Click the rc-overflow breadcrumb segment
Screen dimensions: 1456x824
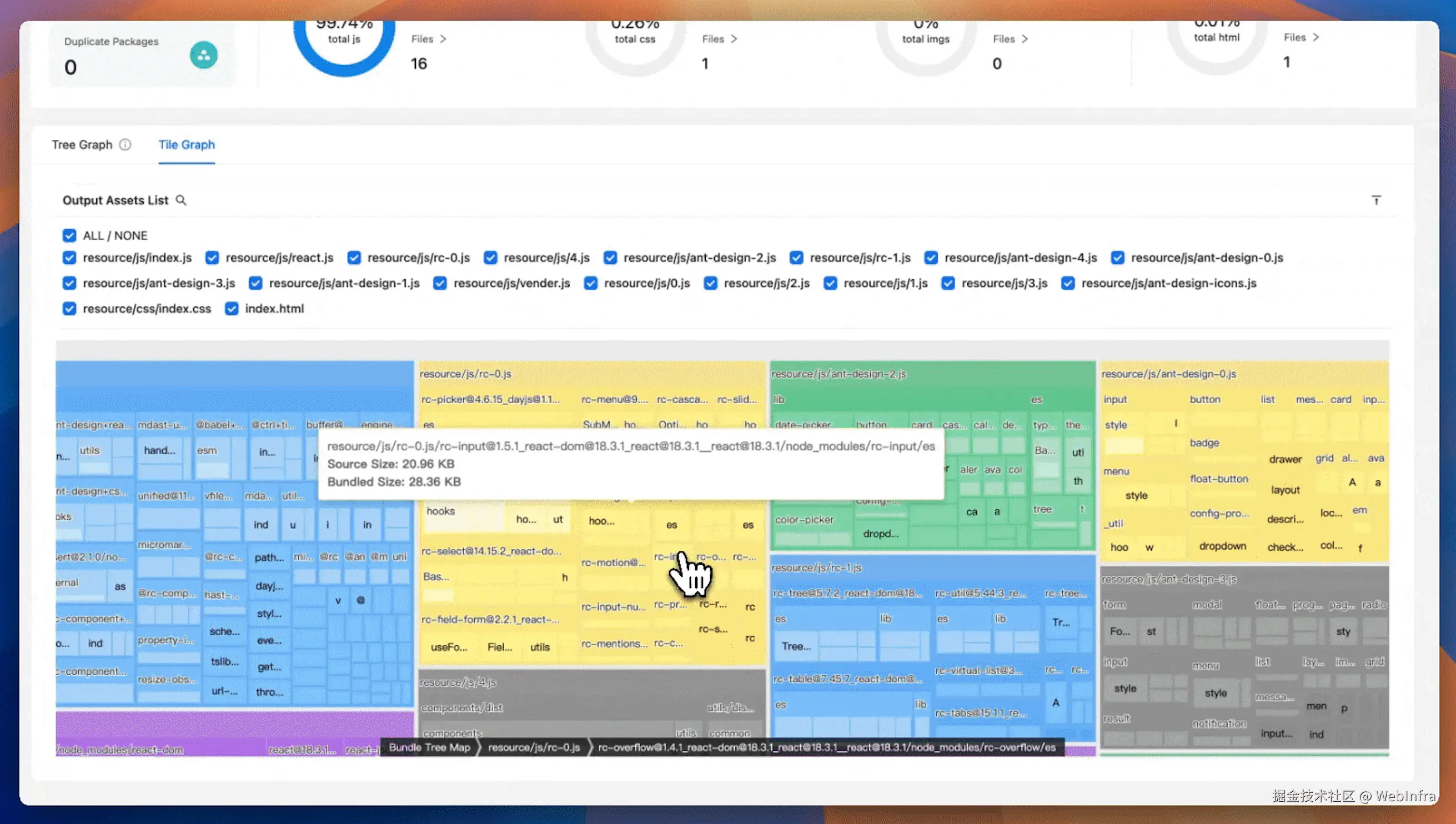(827, 747)
